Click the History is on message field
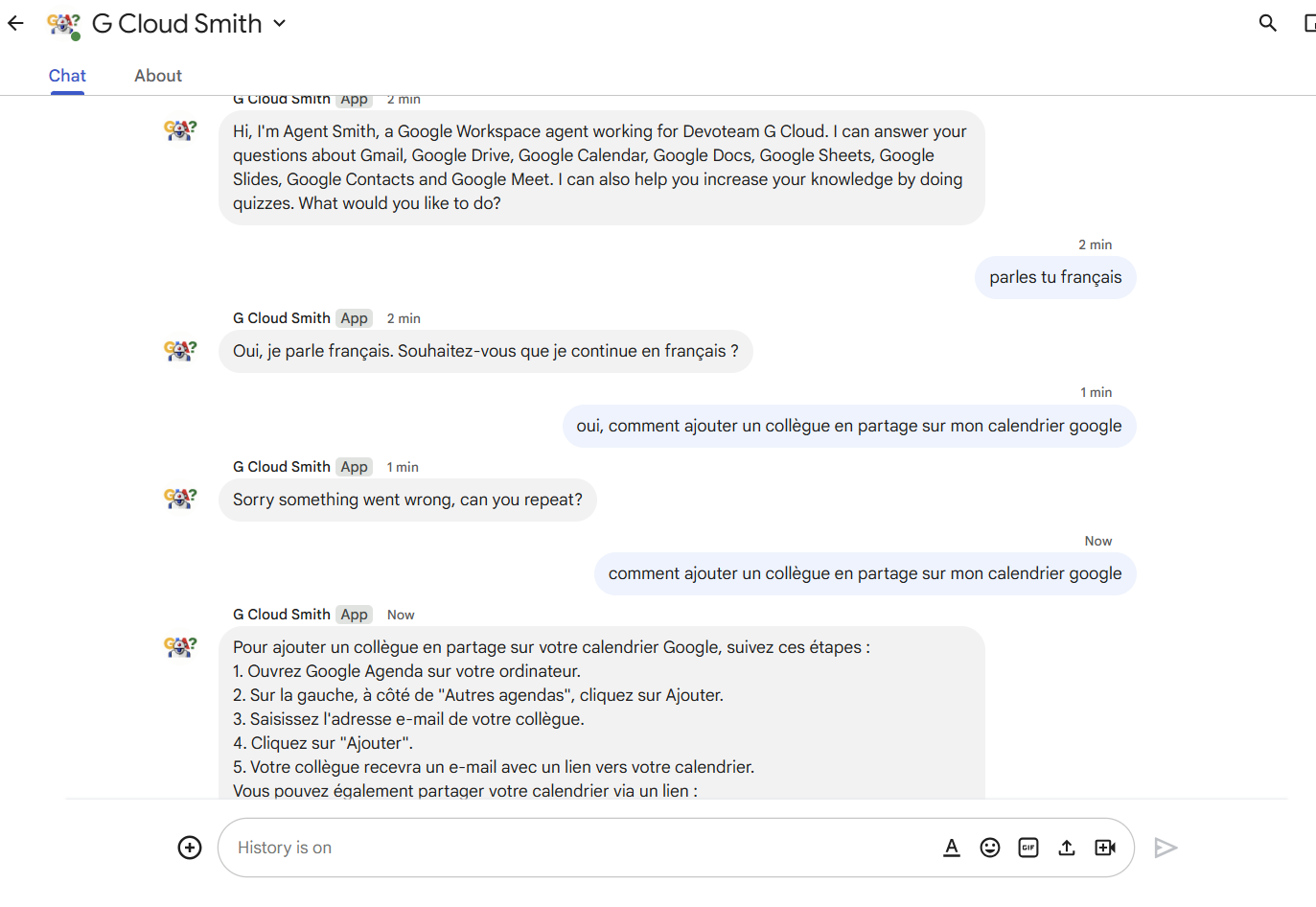This screenshot has width=1316, height=907. [575, 848]
